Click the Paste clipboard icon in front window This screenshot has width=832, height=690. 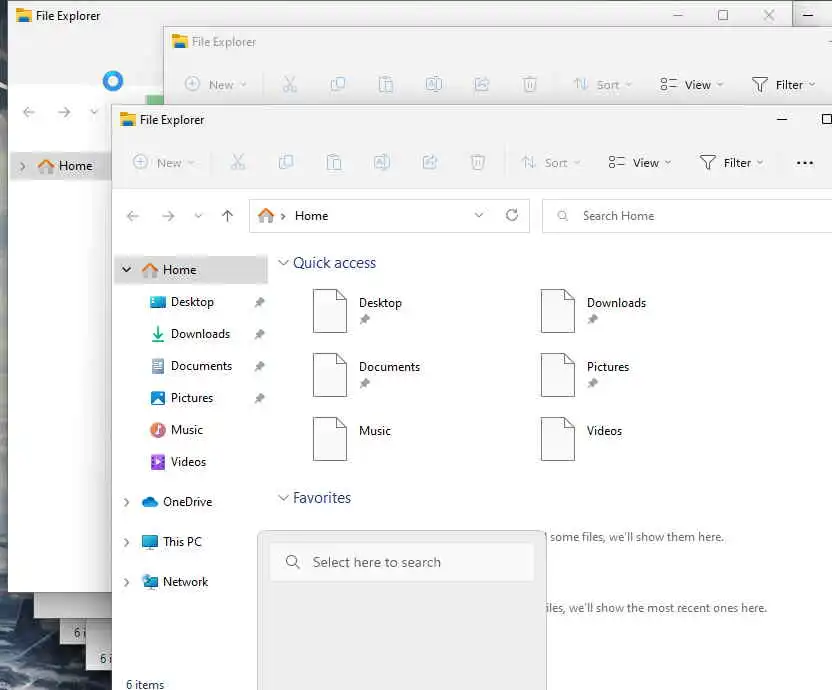(334, 162)
